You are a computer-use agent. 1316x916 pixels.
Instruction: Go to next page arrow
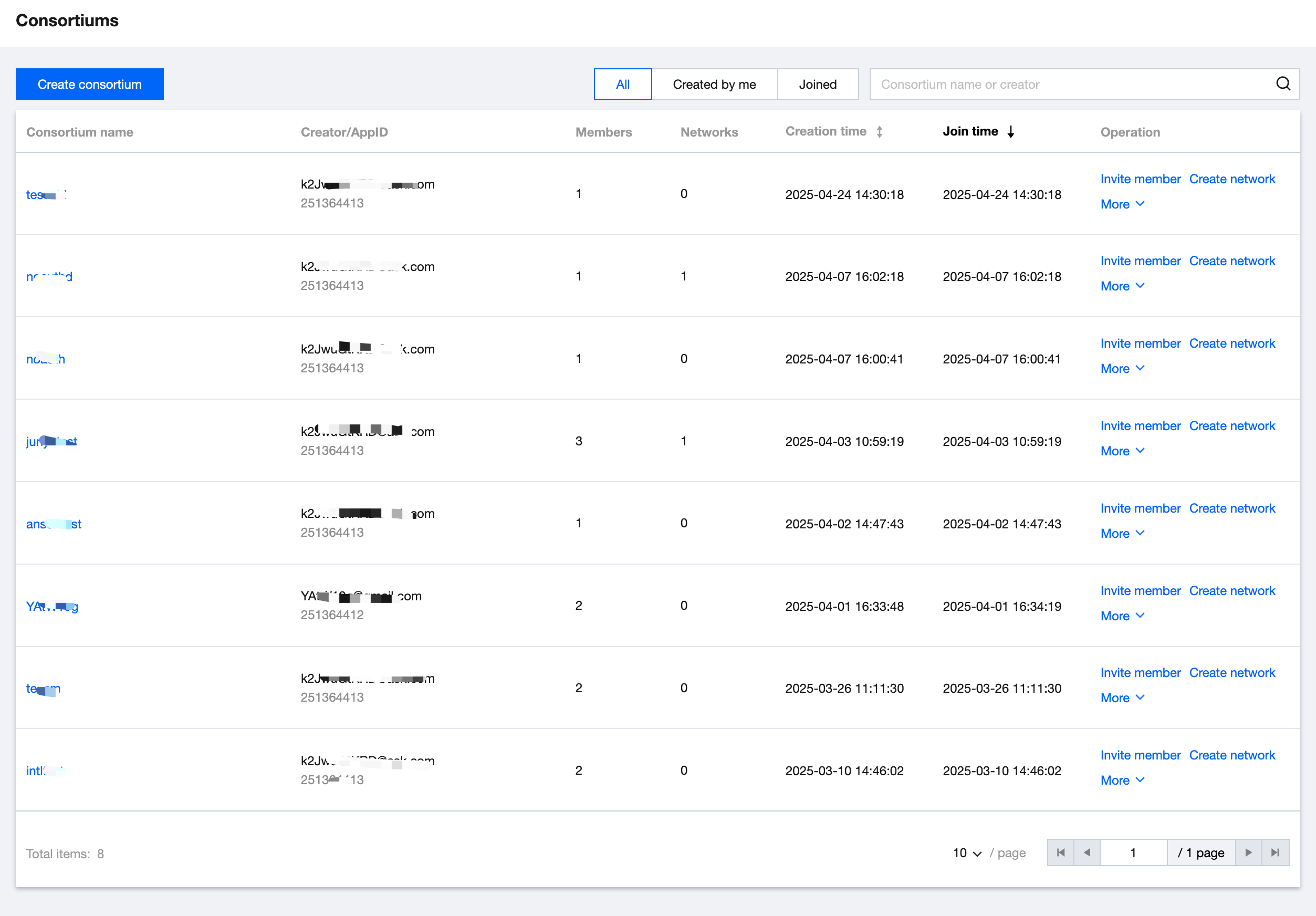pos(1248,852)
